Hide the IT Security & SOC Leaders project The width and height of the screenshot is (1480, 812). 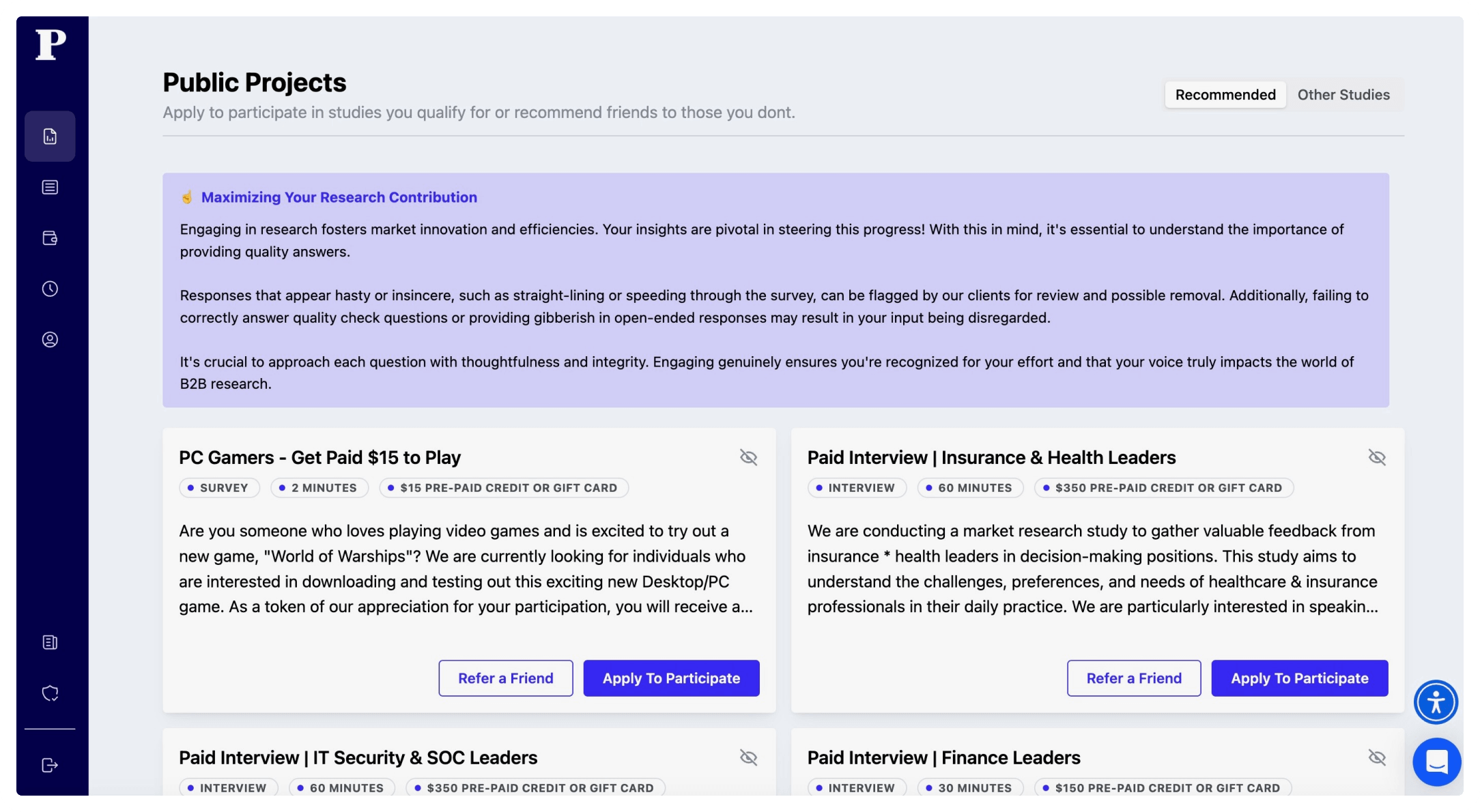coord(749,757)
